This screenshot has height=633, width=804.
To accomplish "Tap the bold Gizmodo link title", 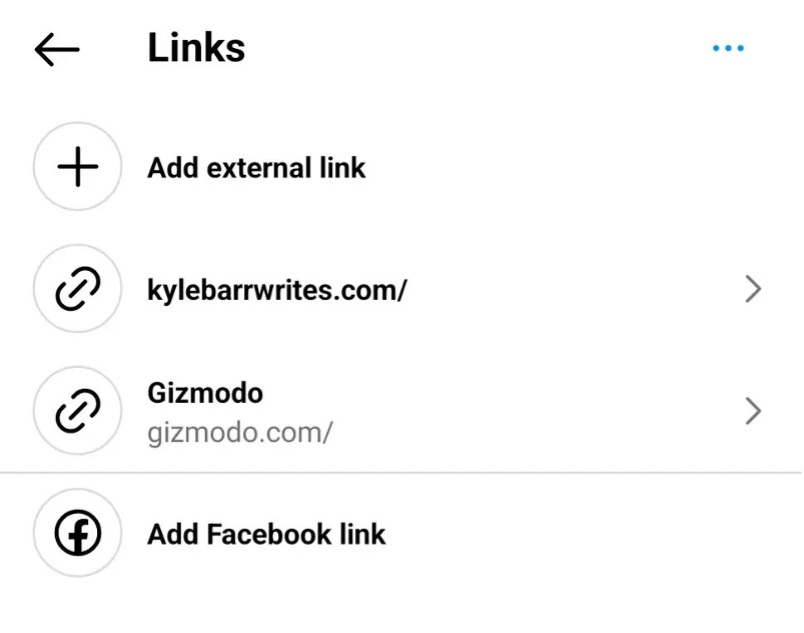I will click(205, 393).
